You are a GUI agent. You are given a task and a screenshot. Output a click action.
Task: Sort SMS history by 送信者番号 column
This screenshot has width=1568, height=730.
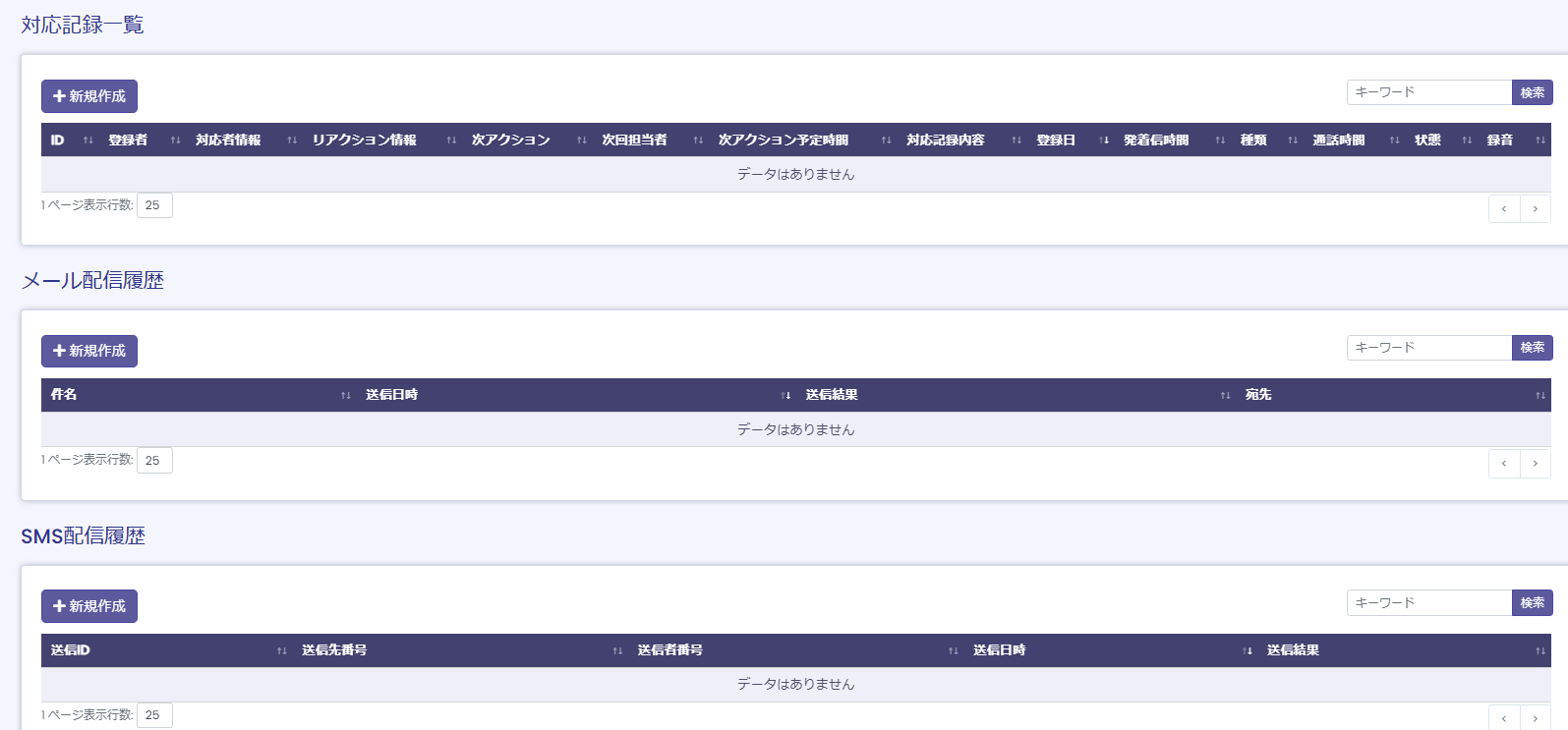pos(669,650)
